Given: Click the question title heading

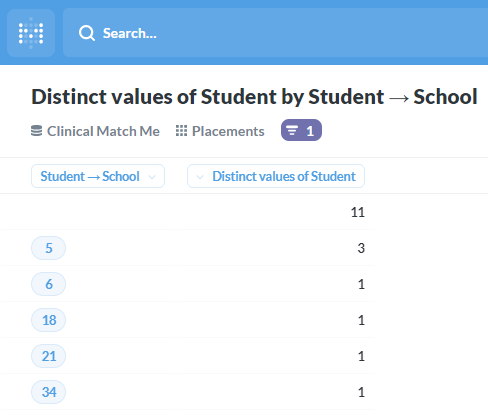Looking at the screenshot, I should point(254,97).
